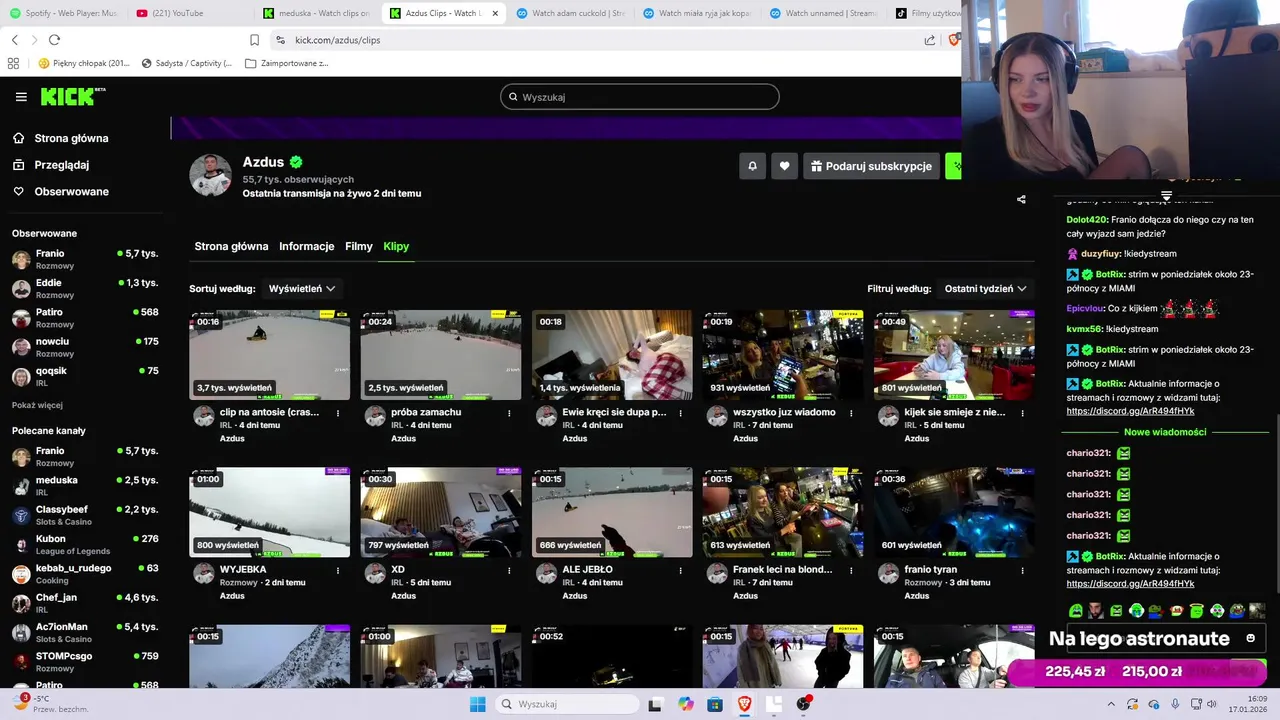Open the 'Piękny chłopak' bookmark
The width and height of the screenshot is (1280, 720).
tap(83, 63)
